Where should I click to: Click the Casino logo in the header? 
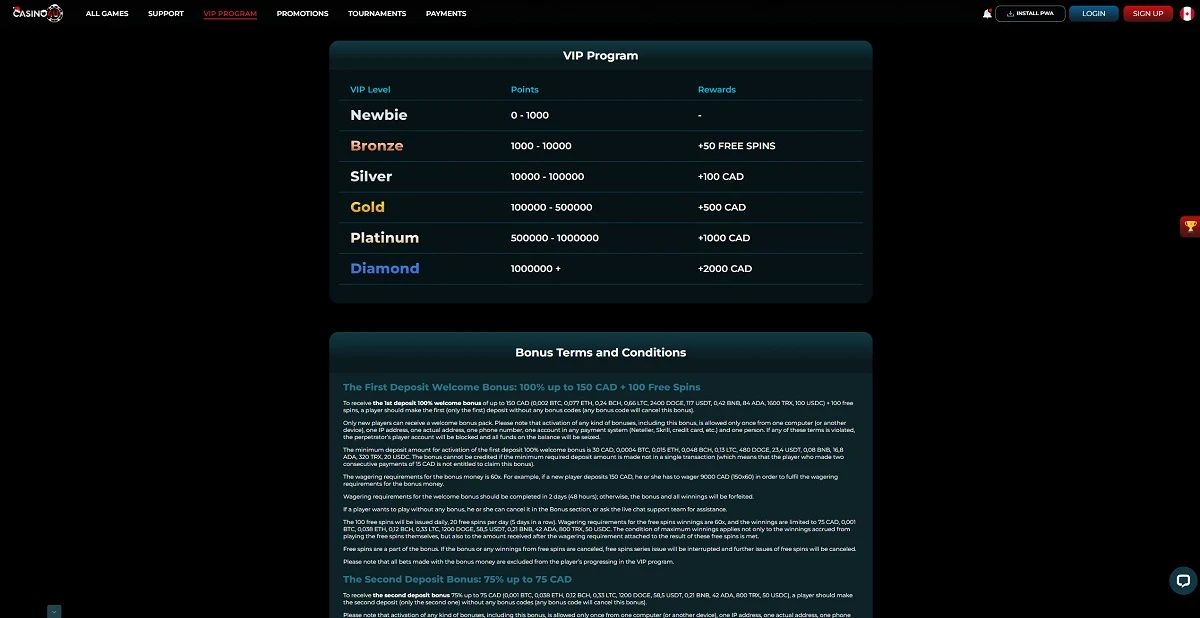click(38, 13)
